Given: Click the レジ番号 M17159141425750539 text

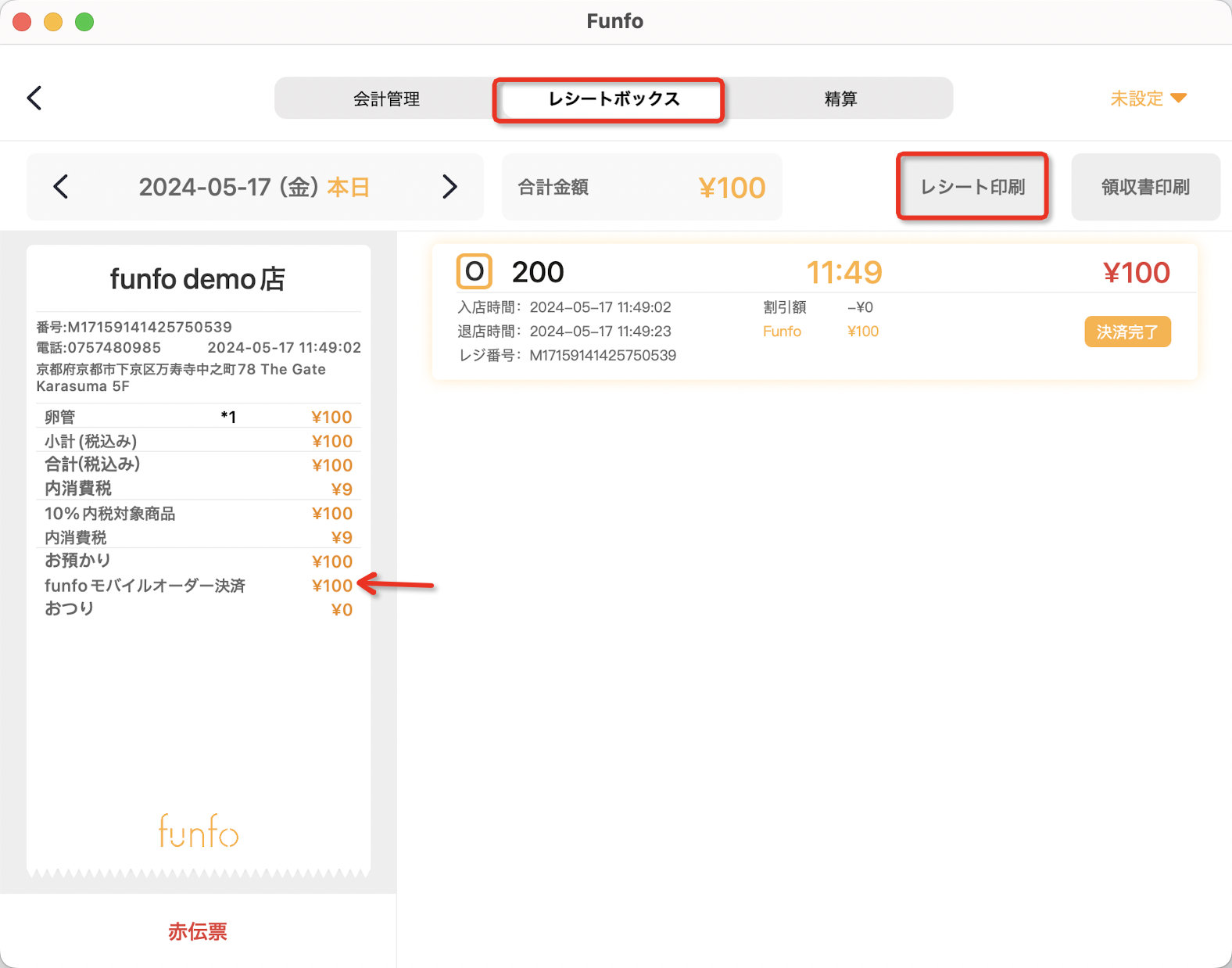Looking at the screenshot, I should [x=567, y=356].
